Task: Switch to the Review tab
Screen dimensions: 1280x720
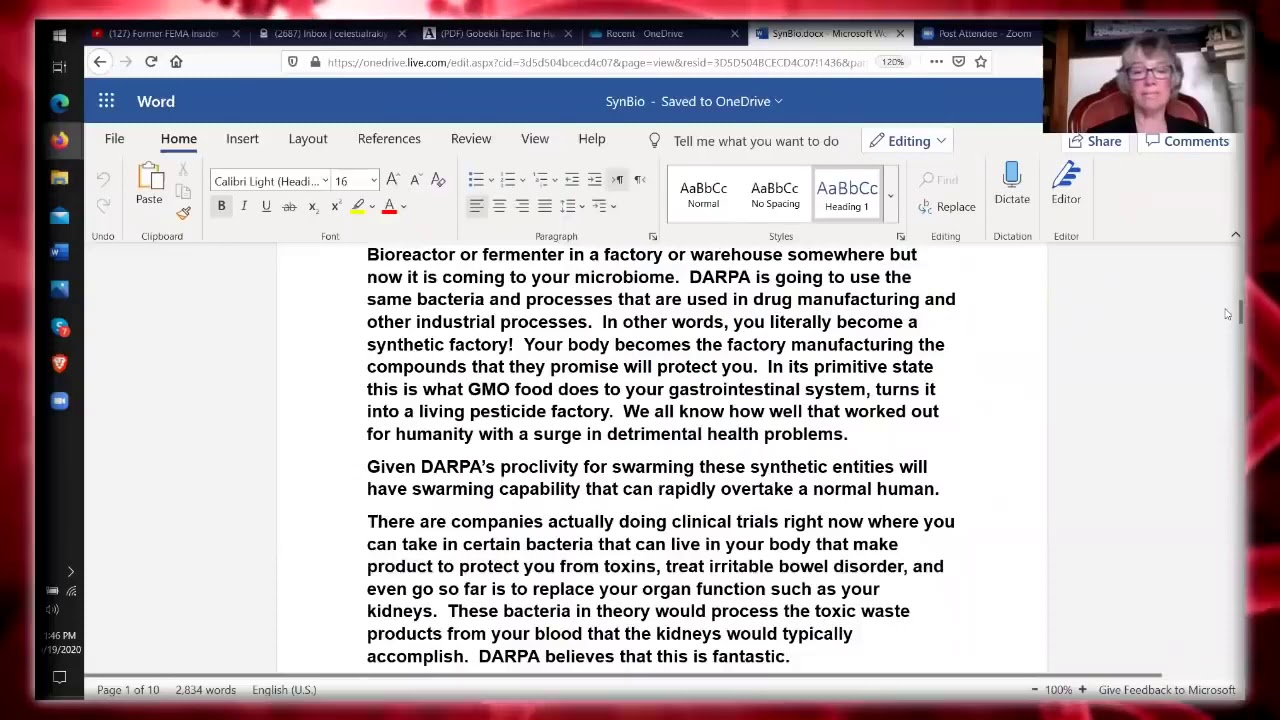Action: [471, 139]
